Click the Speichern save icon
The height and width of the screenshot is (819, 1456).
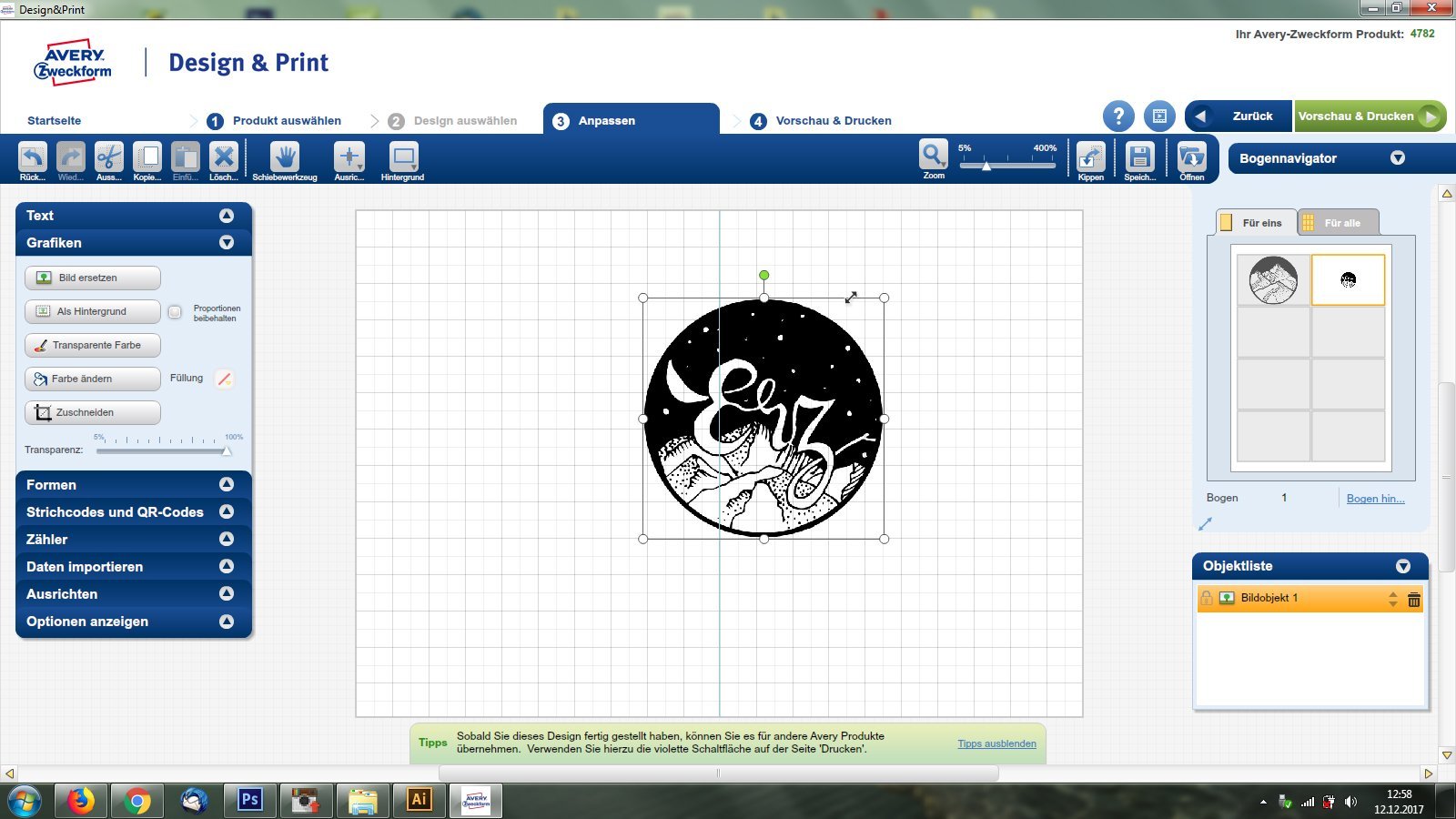coord(1140,157)
